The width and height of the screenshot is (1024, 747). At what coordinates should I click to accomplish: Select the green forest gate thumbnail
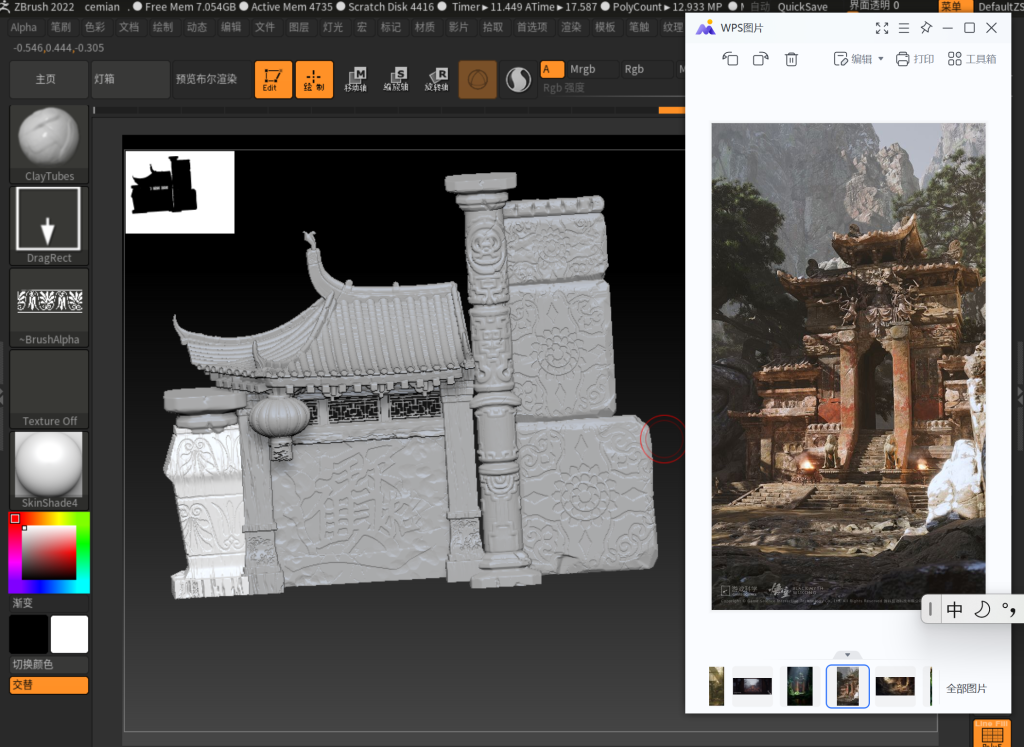click(x=799, y=686)
